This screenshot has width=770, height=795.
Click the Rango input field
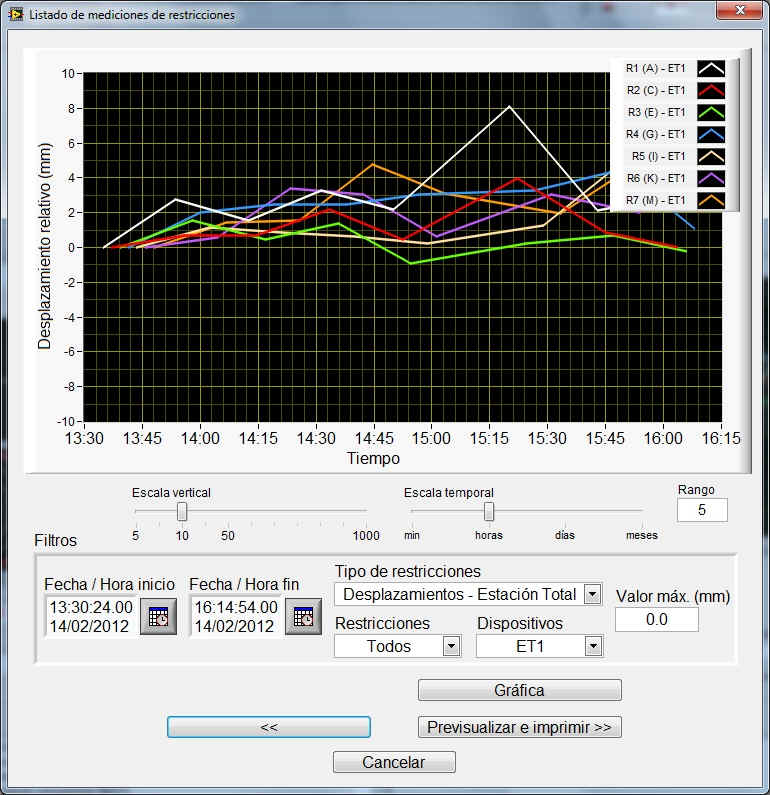click(702, 510)
